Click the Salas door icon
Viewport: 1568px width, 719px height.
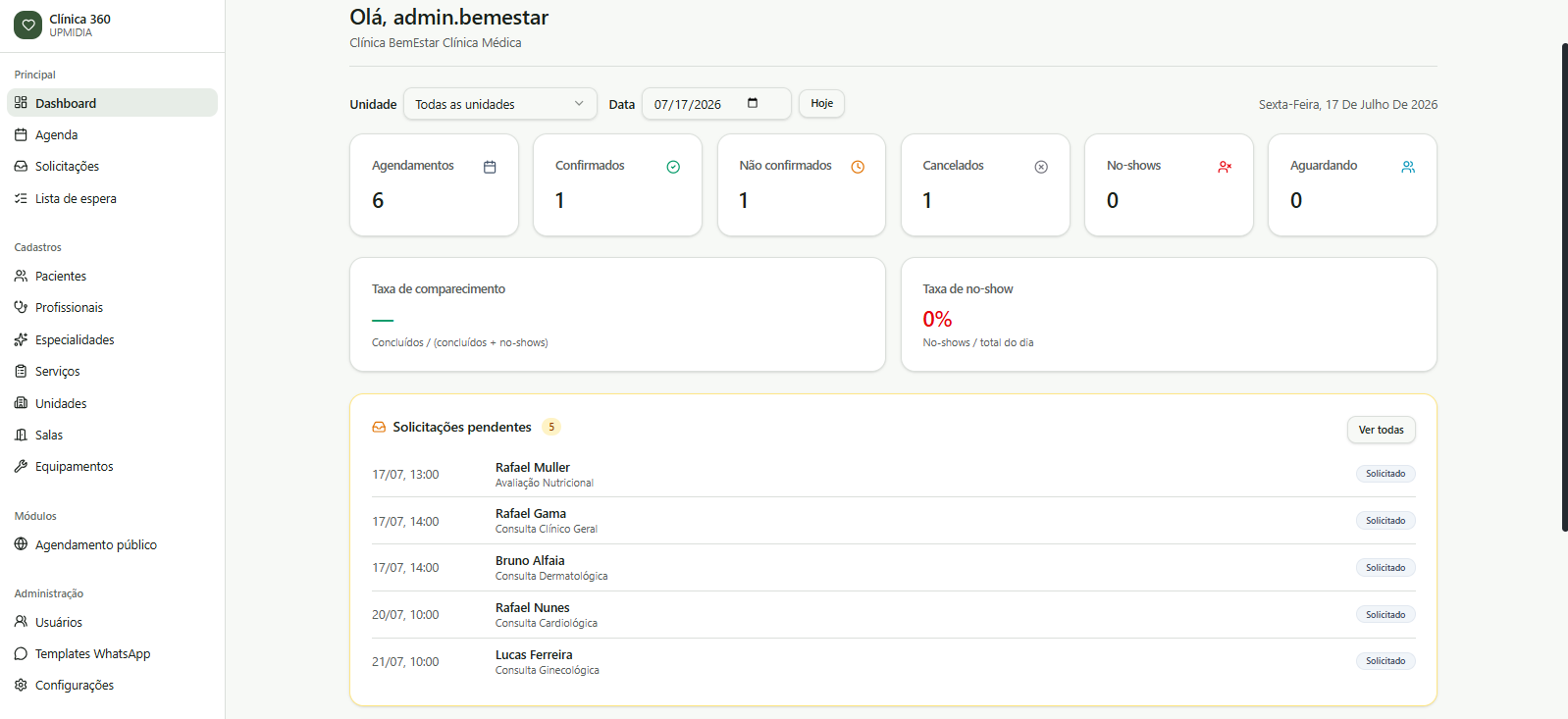[21, 435]
